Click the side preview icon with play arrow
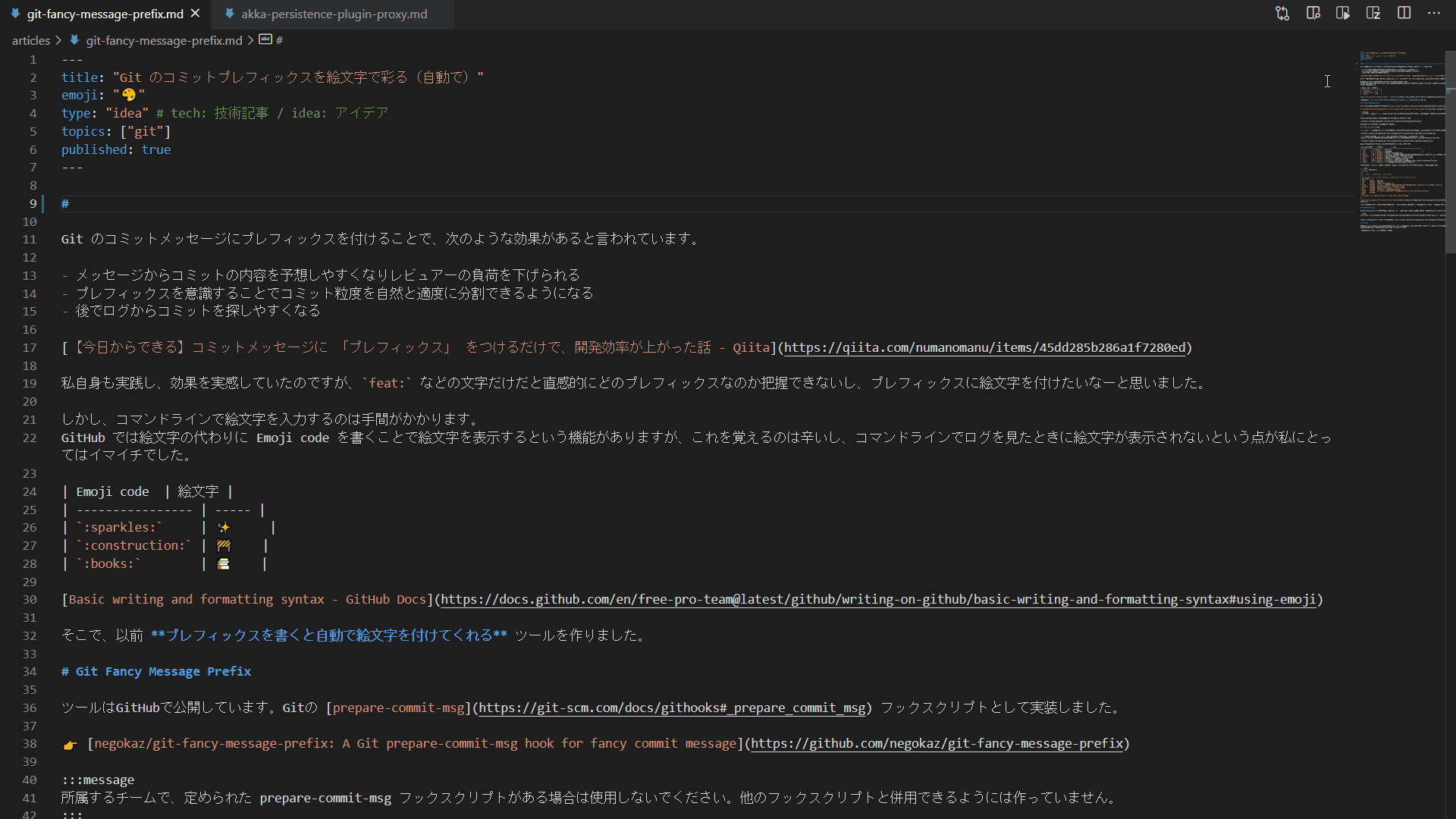This screenshot has width=1456, height=819. [x=1343, y=14]
